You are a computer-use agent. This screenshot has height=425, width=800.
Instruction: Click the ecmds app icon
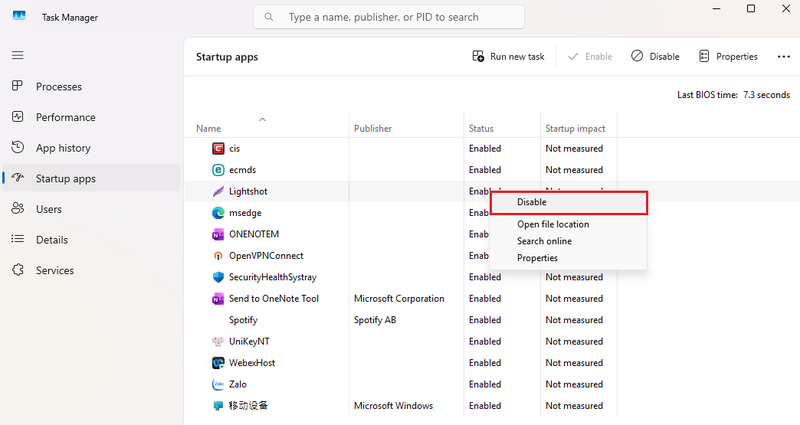tap(218, 170)
